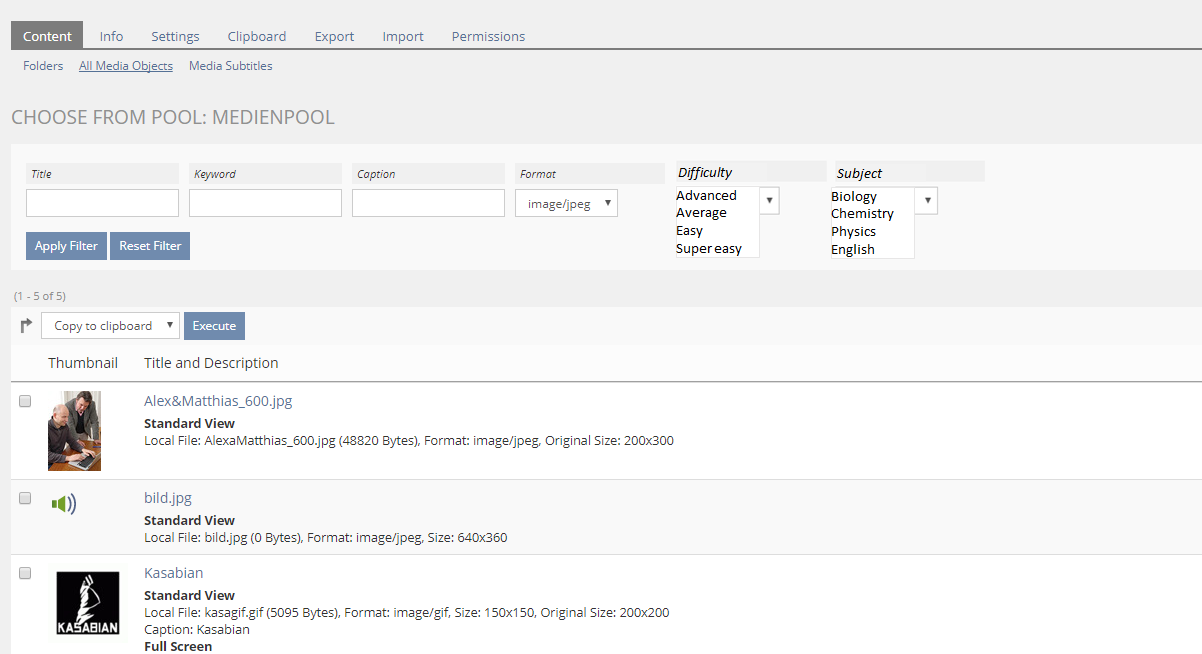1202x654 pixels.
Task: Focus the Title filter text field
Action: coord(102,203)
